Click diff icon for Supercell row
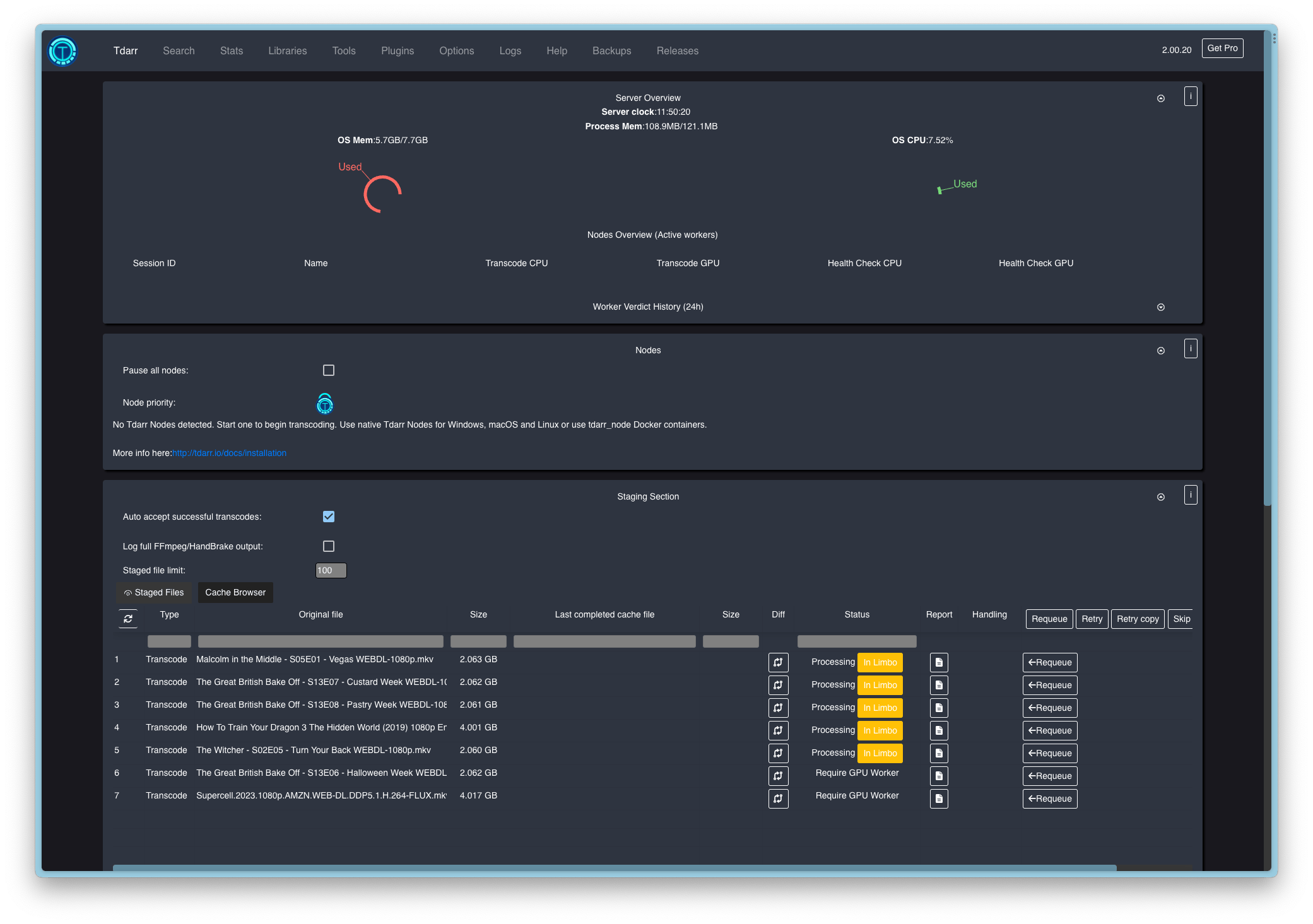This screenshot has height=924, width=1313. pos(778,798)
